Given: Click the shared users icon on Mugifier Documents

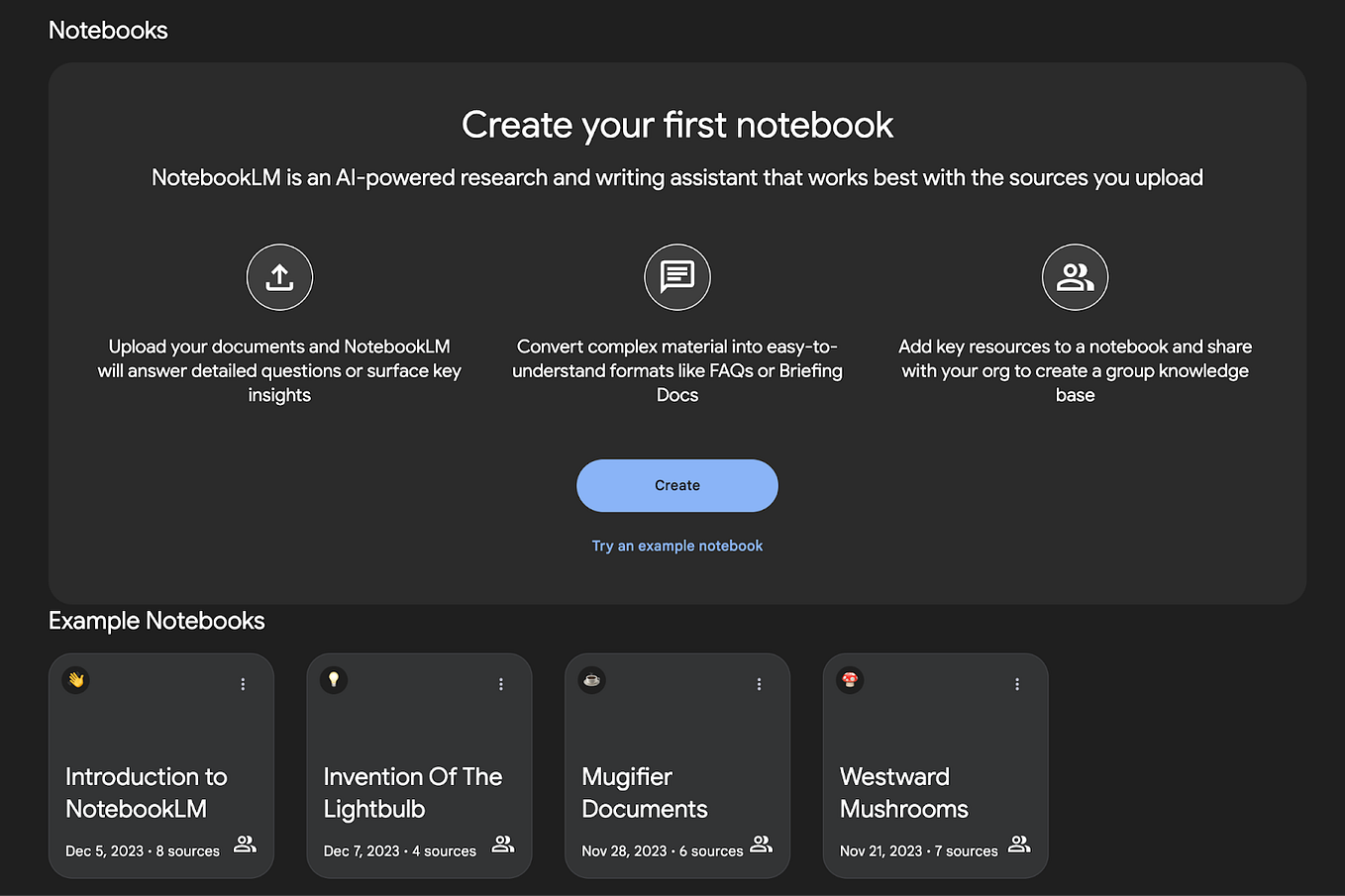Looking at the screenshot, I should click(761, 845).
